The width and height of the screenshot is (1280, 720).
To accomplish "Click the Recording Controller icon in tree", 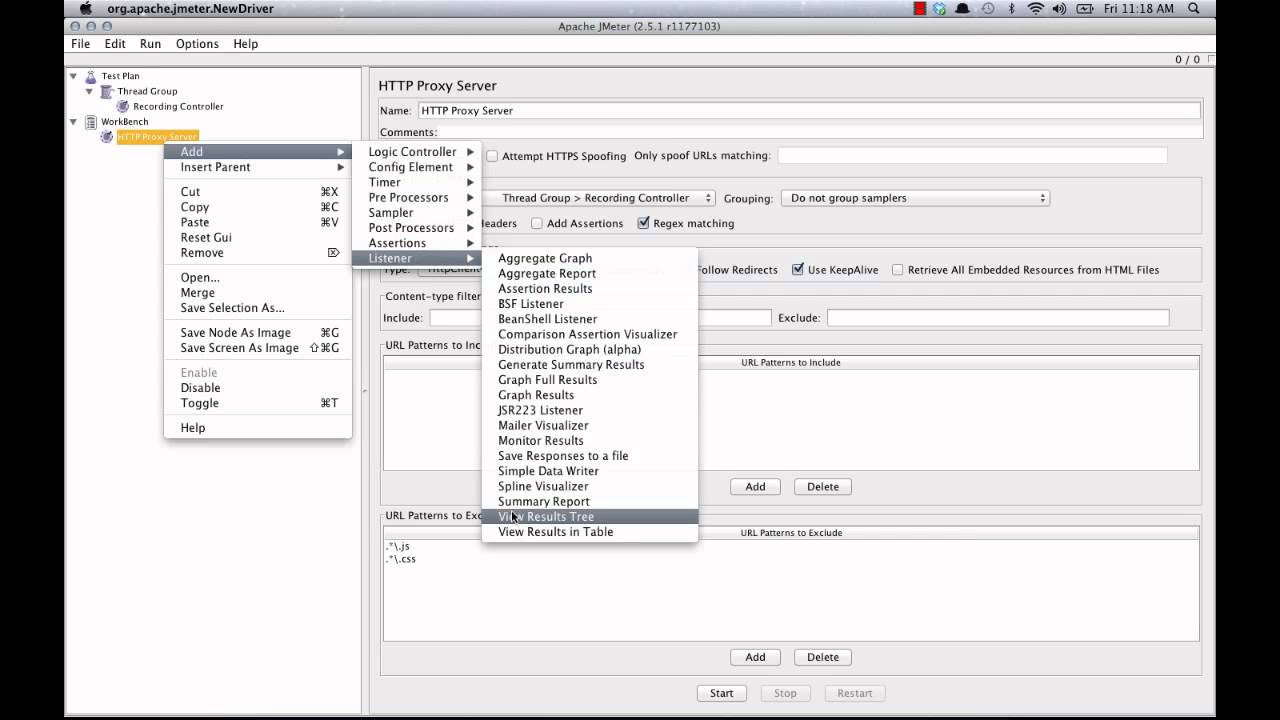I will pos(123,106).
